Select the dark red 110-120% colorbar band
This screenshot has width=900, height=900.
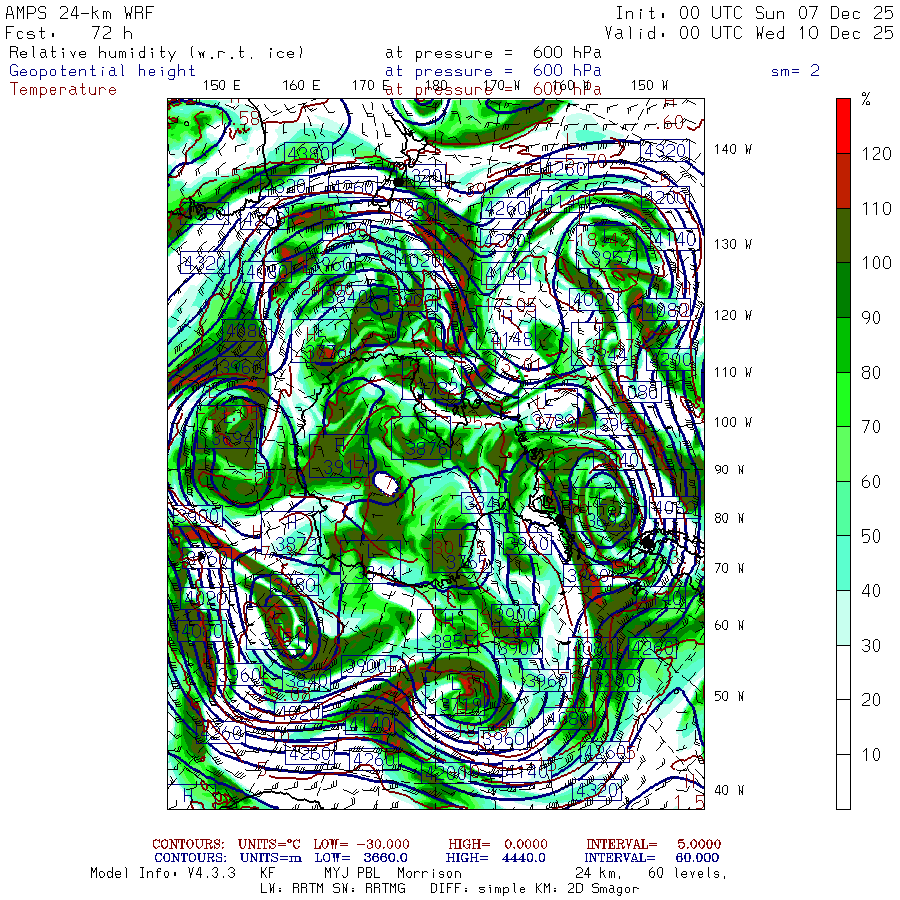(x=843, y=180)
